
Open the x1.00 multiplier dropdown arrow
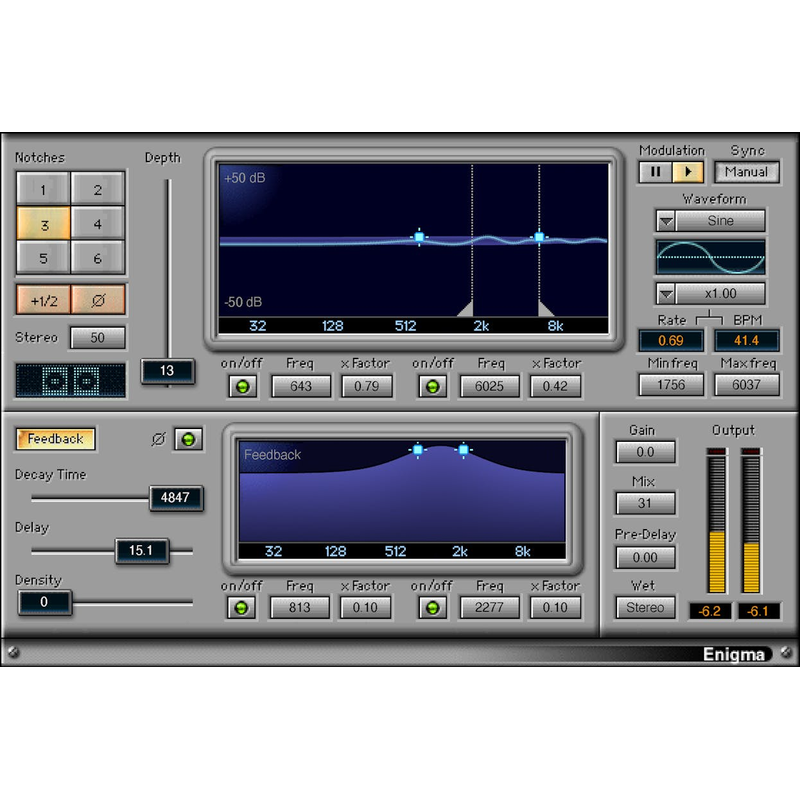coord(666,294)
